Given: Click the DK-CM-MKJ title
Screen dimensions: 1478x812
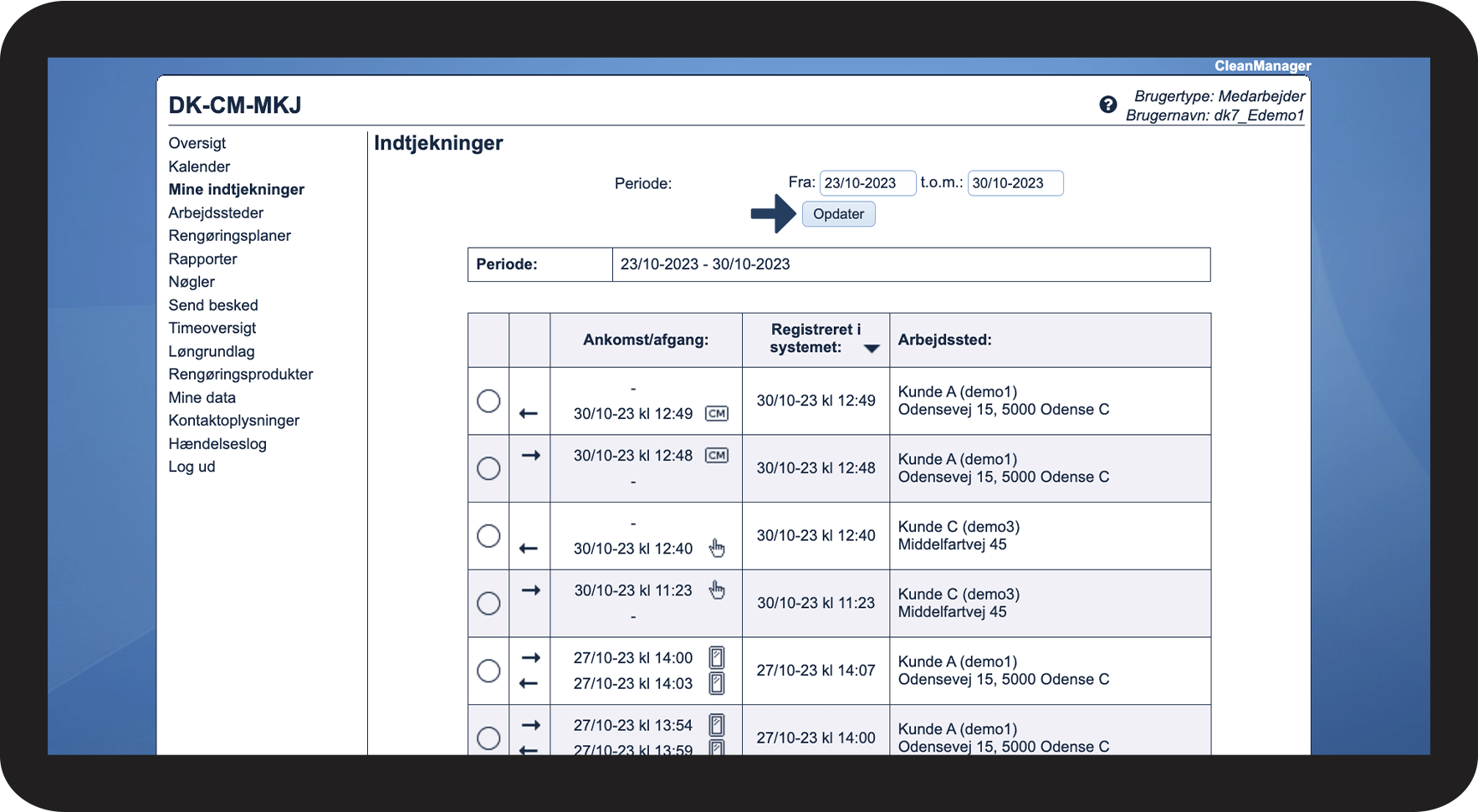Looking at the screenshot, I should pos(235,105).
